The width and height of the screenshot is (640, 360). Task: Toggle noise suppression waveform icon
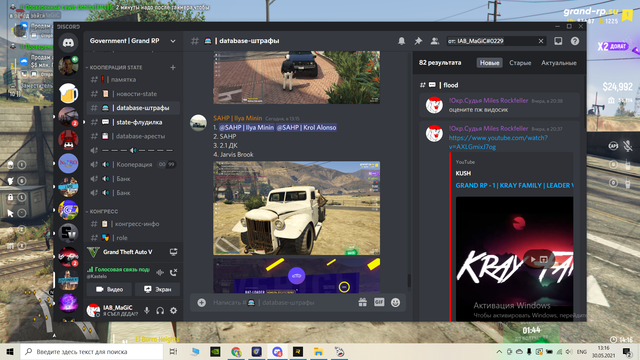[x=160, y=272]
